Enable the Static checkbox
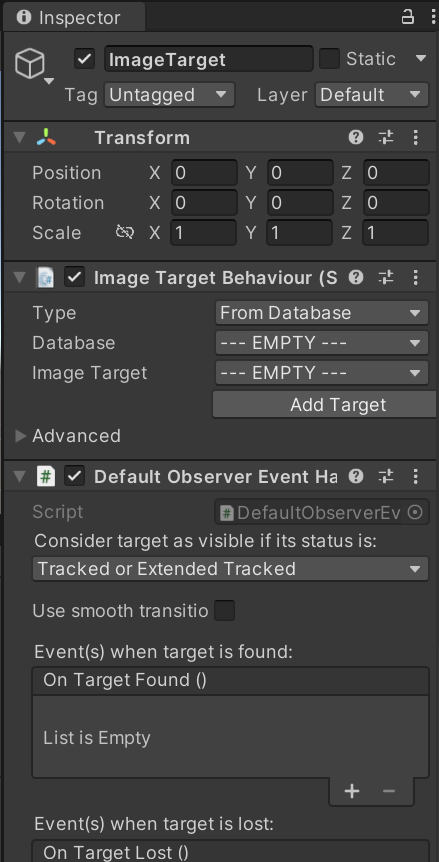This screenshot has width=439, height=862. pyautogui.click(x=329, y=59)
